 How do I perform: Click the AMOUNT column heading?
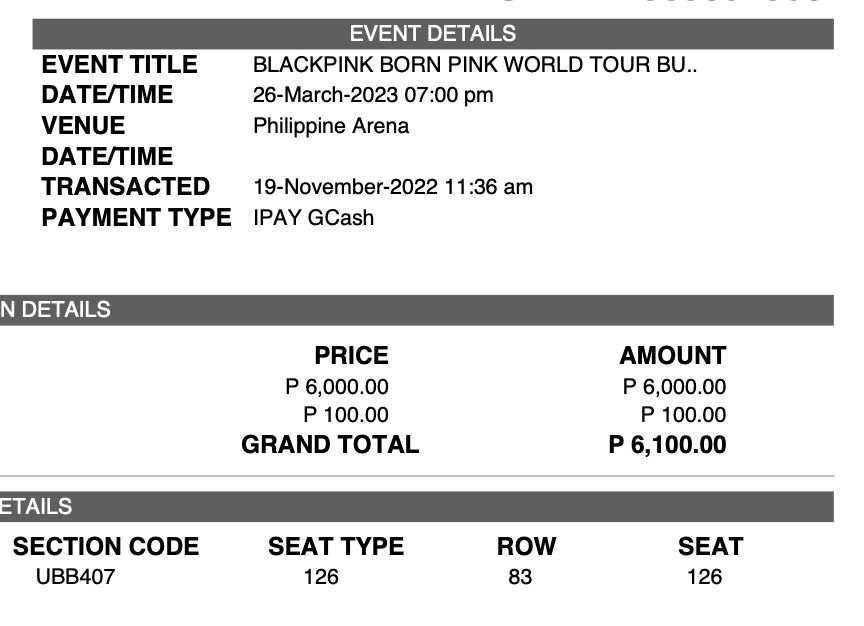(673, 356)
